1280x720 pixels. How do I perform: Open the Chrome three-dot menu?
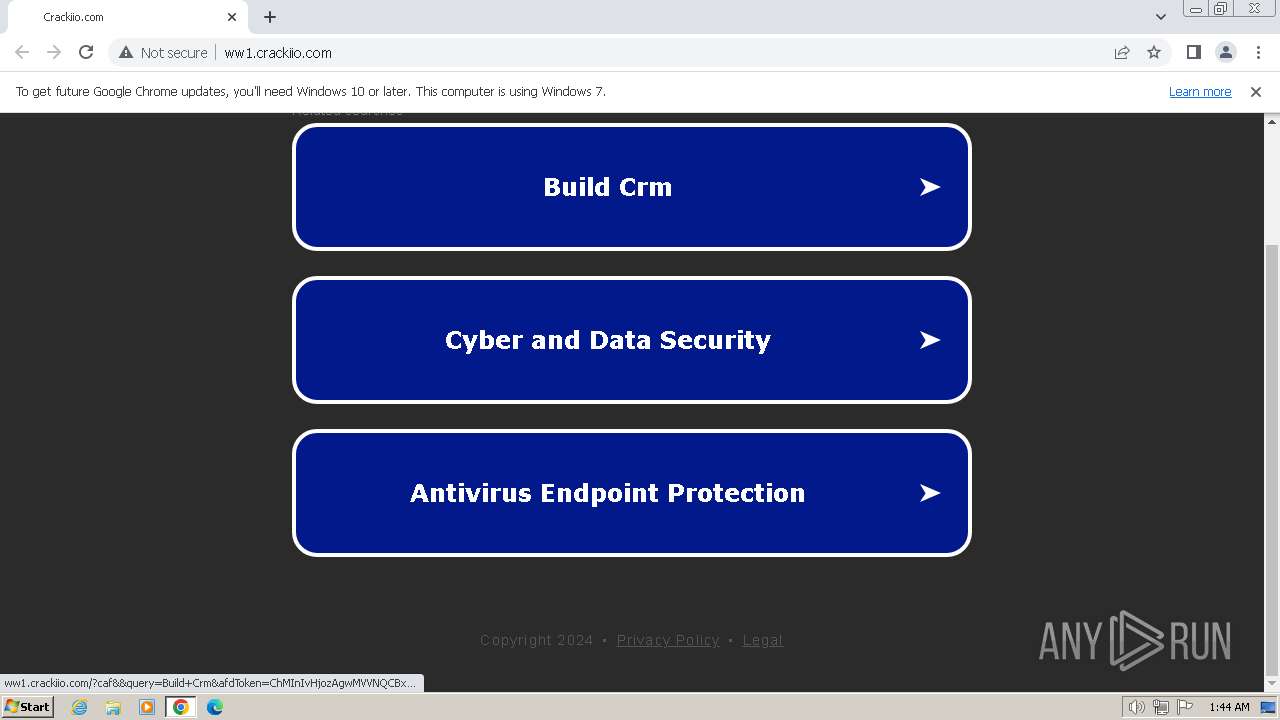(1258, 53)
